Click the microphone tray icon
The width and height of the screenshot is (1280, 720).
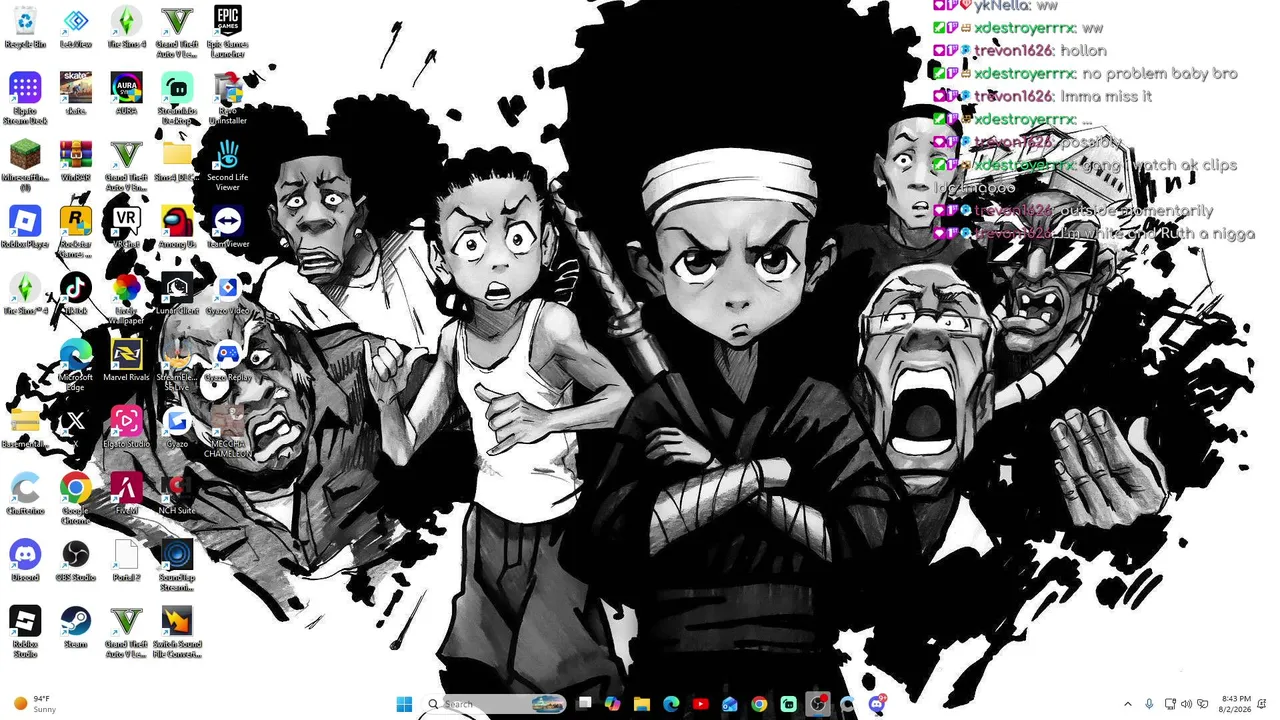pyautogui.click(x=1149, y=704)
